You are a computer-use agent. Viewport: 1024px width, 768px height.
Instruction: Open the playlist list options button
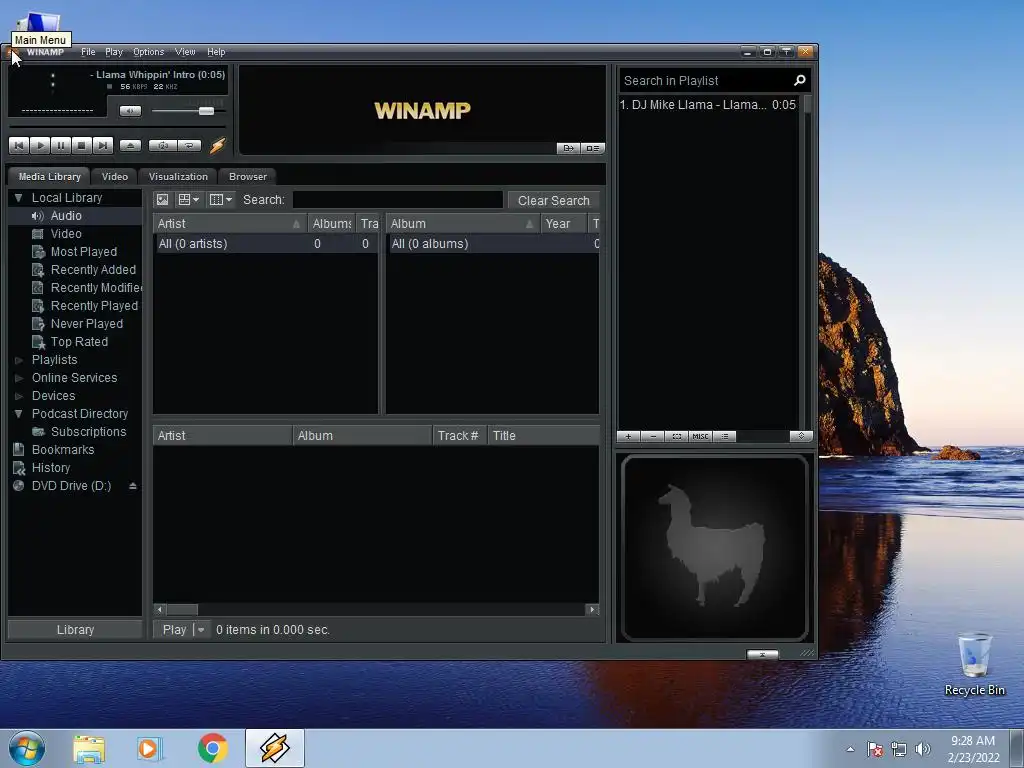click(x=724, y=436)
